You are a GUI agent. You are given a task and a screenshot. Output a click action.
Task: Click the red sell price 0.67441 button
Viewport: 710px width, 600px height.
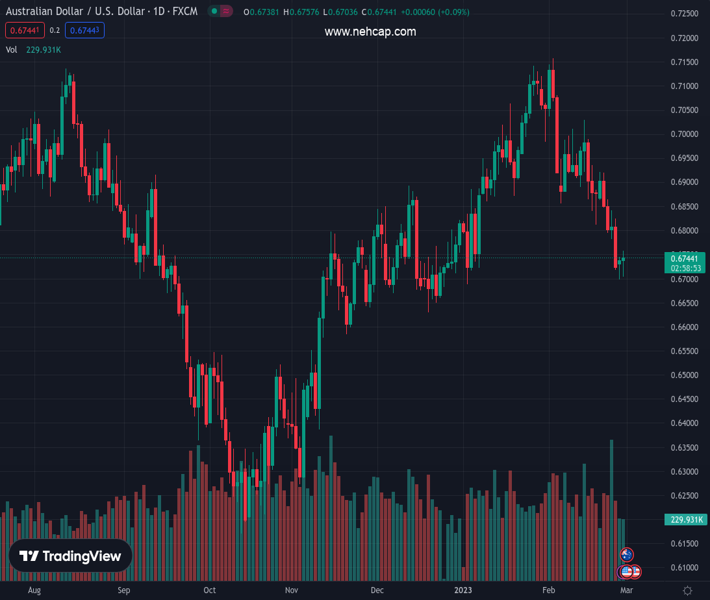24,31
